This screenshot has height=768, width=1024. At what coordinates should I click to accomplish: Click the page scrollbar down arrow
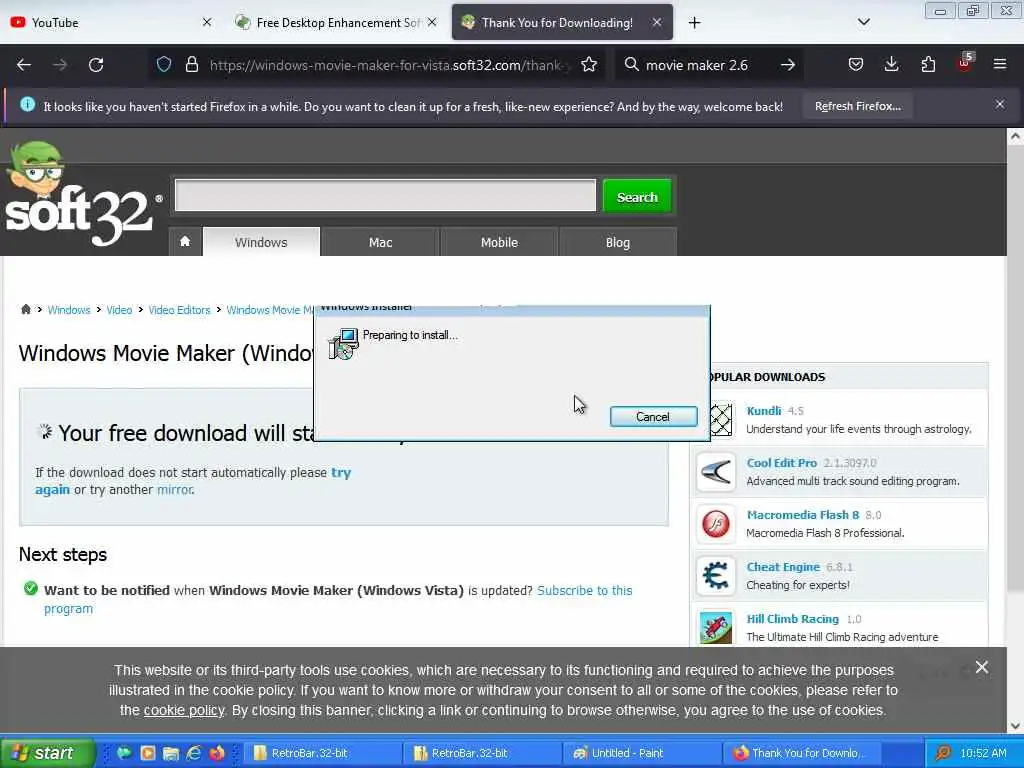pos(1015,726)
